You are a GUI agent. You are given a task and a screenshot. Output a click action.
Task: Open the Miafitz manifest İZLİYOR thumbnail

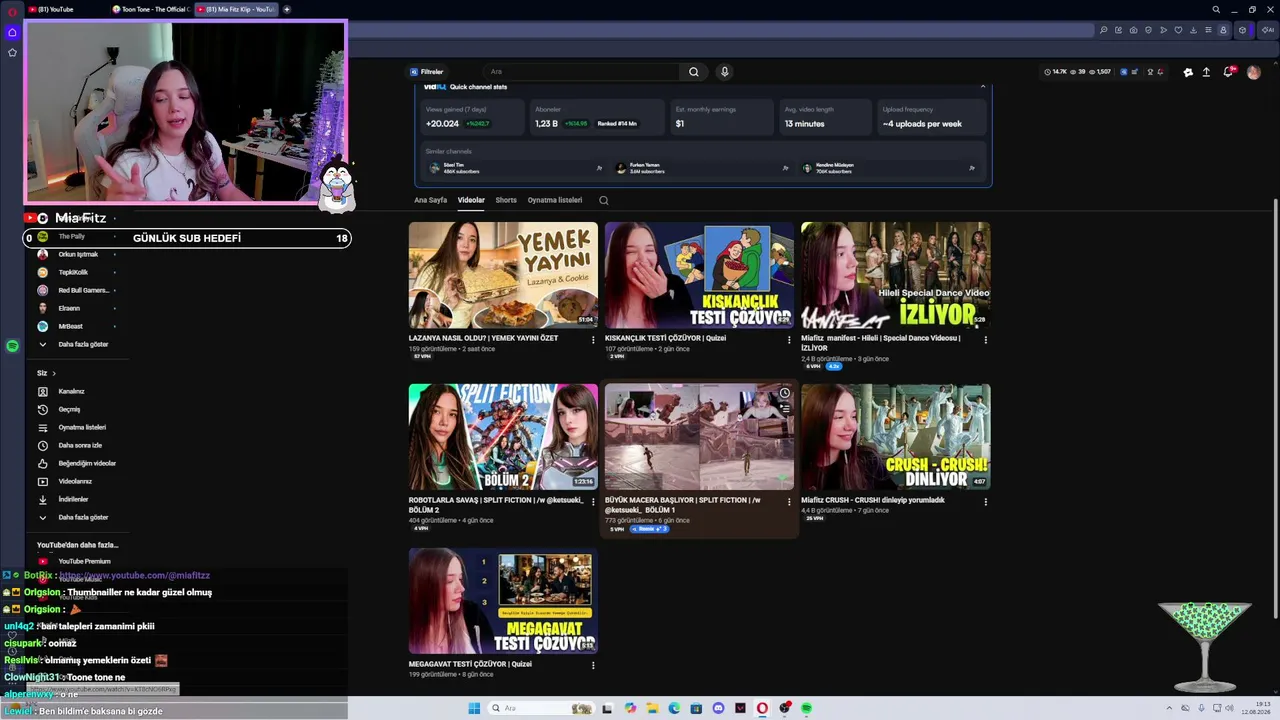(x=896, y=275)
